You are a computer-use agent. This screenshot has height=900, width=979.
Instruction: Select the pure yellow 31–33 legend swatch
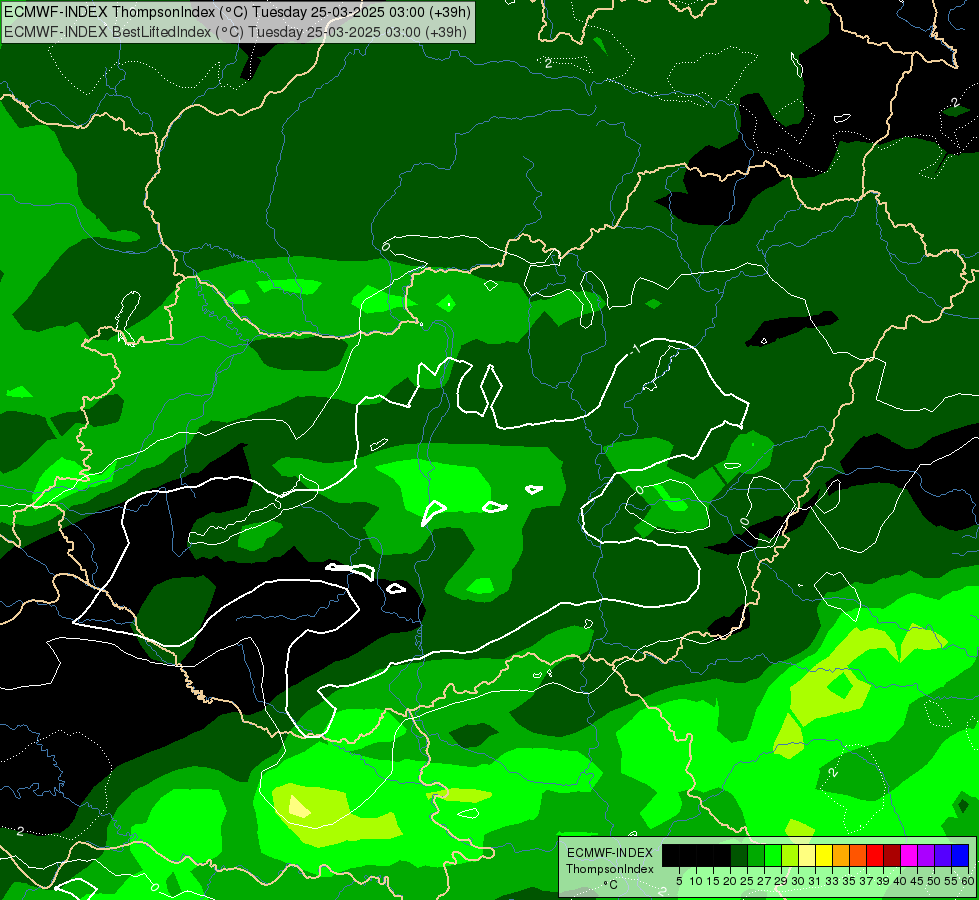tap(824, 855)
